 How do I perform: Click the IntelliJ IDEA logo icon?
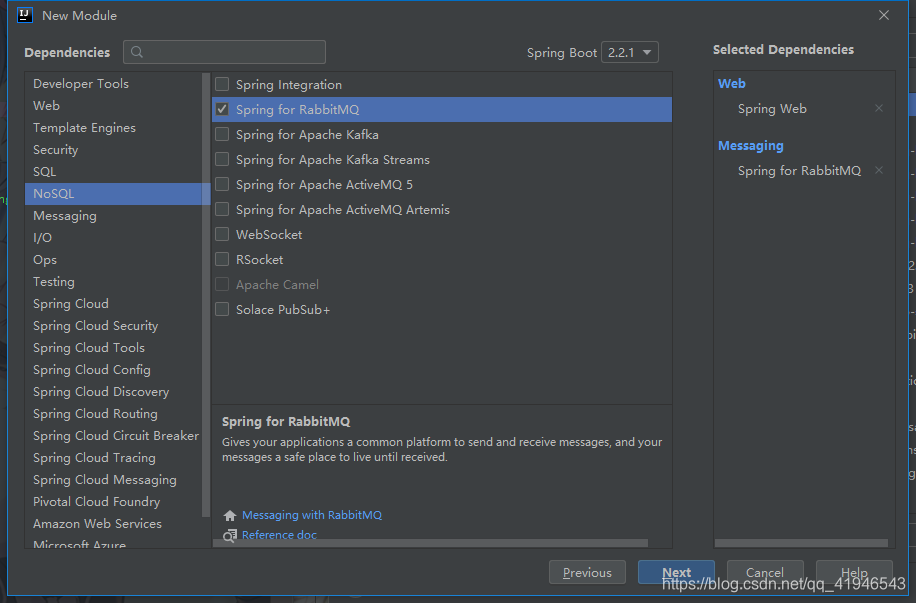(25, 15)
